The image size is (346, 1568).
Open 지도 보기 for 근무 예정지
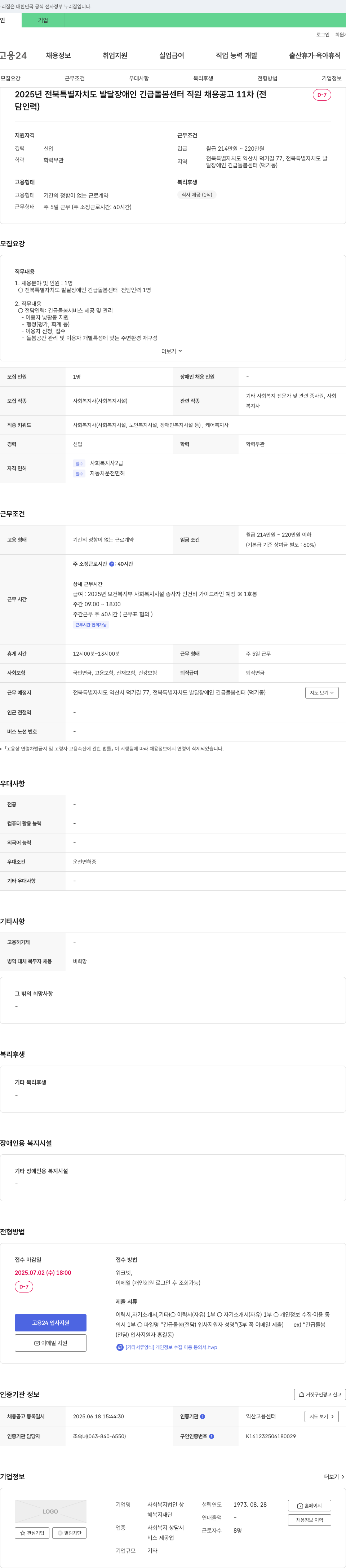[322, 693]
